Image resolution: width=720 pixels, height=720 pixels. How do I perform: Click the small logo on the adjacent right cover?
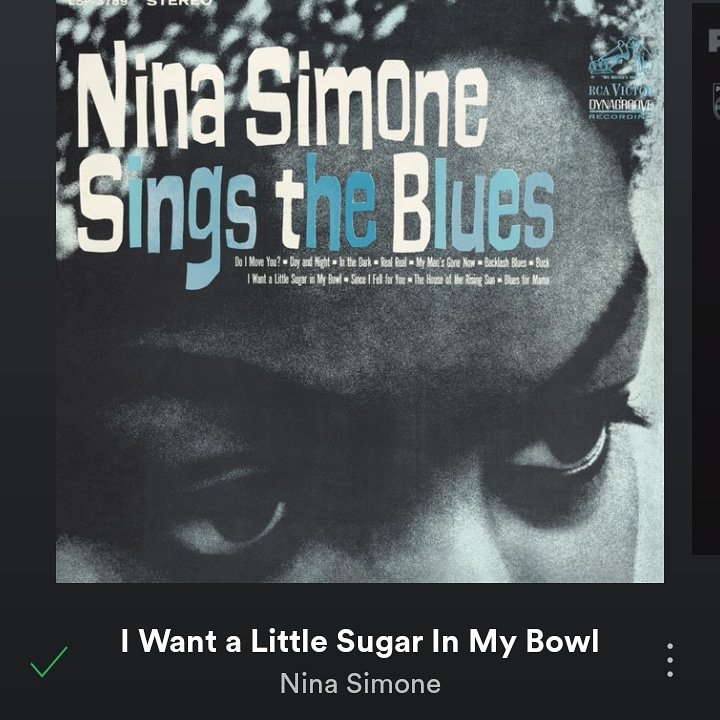715,101
